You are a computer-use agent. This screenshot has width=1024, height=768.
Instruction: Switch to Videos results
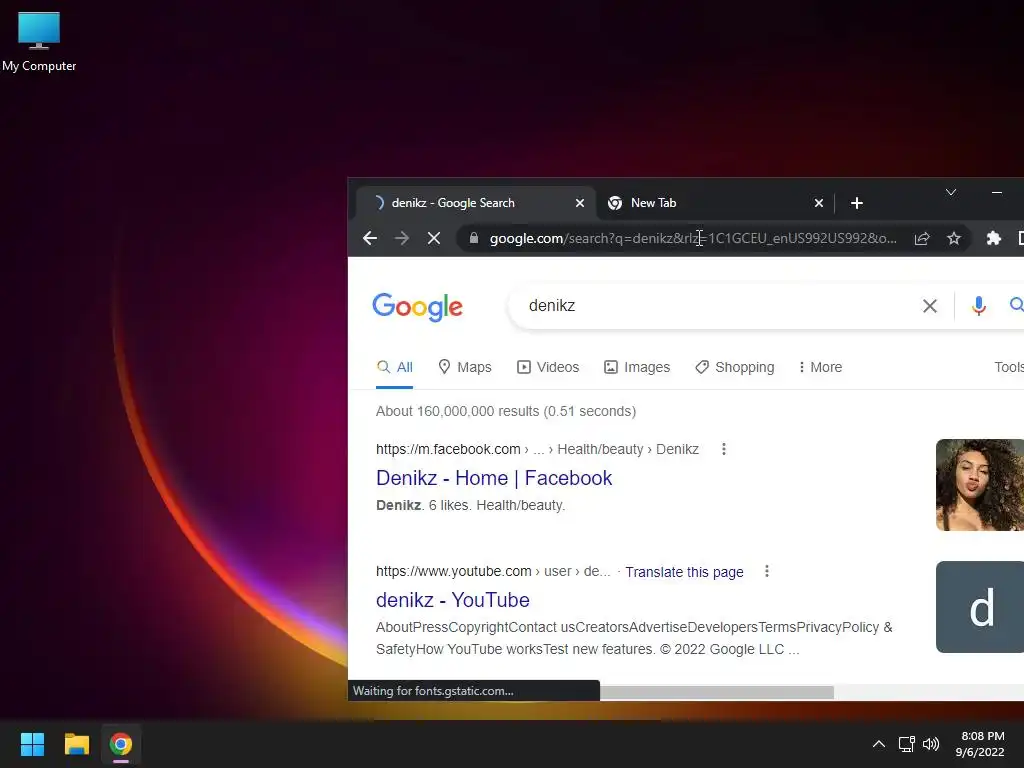click(548, 367)
